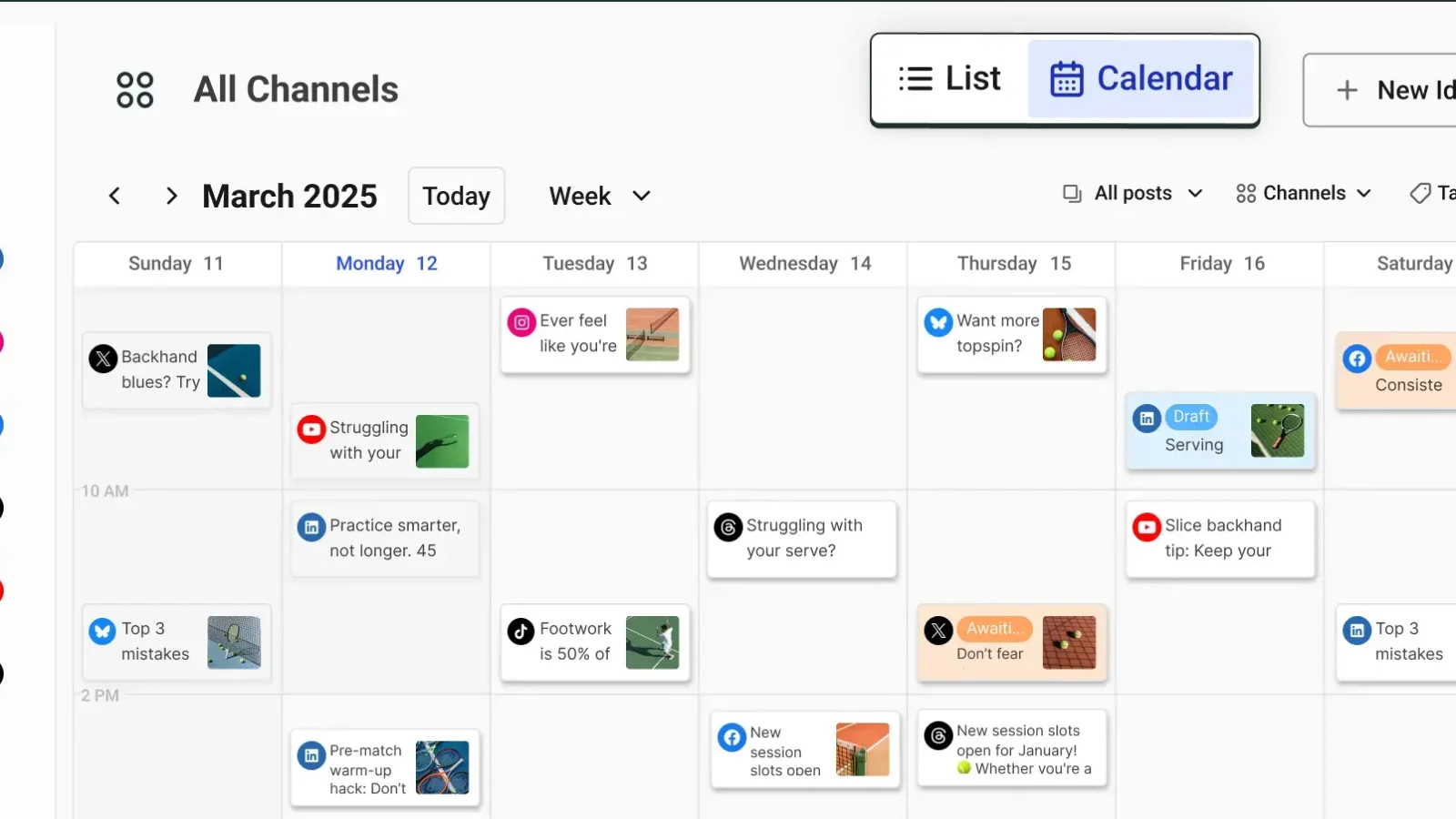This screenshot has width=1456, height=819.
Task: Click the Facebook icon on the New session slots post
Action: tap(732, 737)
